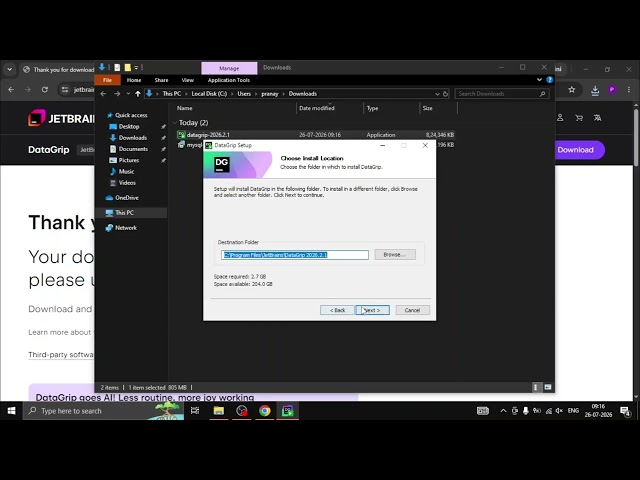Open File Explorer from taskbar

point(218,411)
